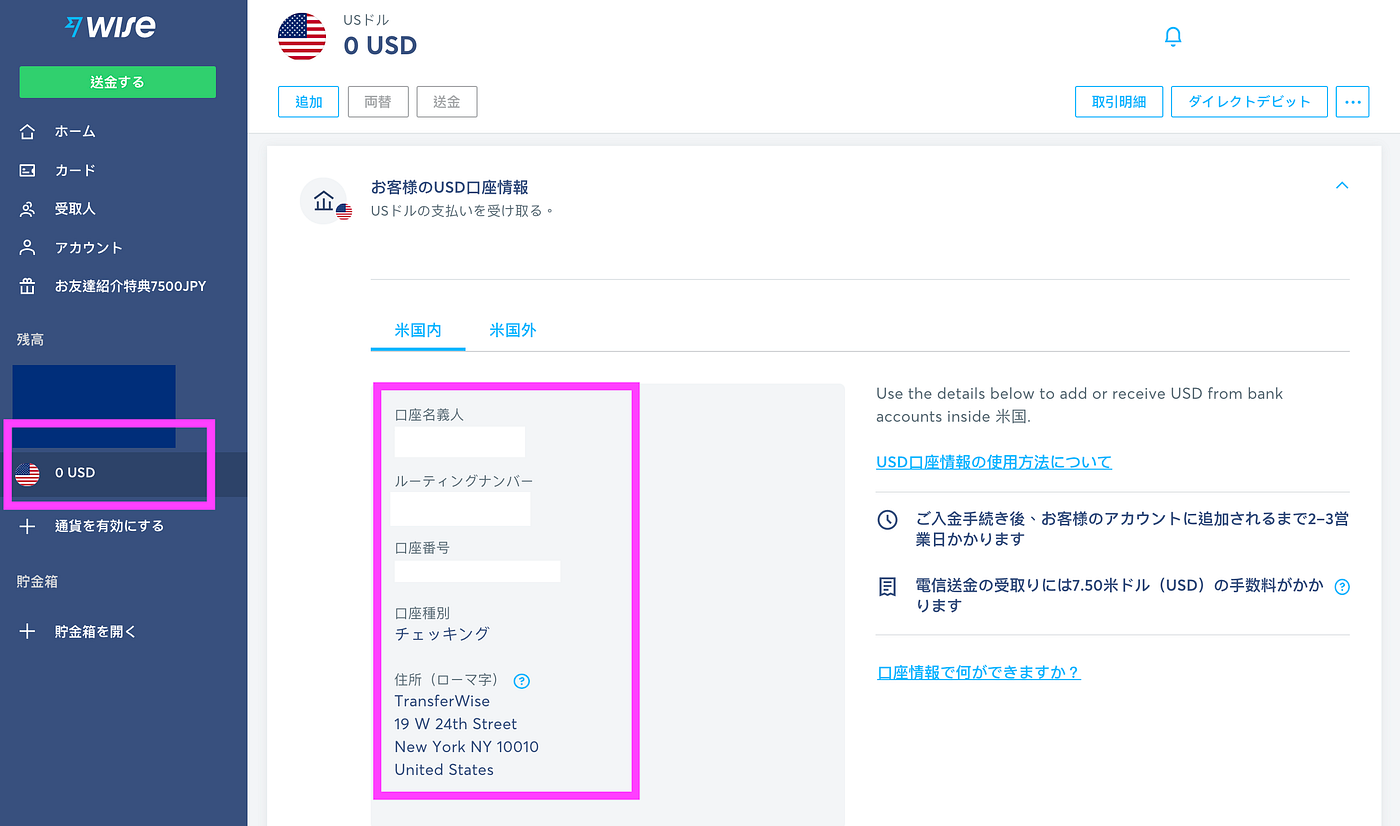
Task: Open ダイレクトデビット
Action: [x=1249, y=102]
